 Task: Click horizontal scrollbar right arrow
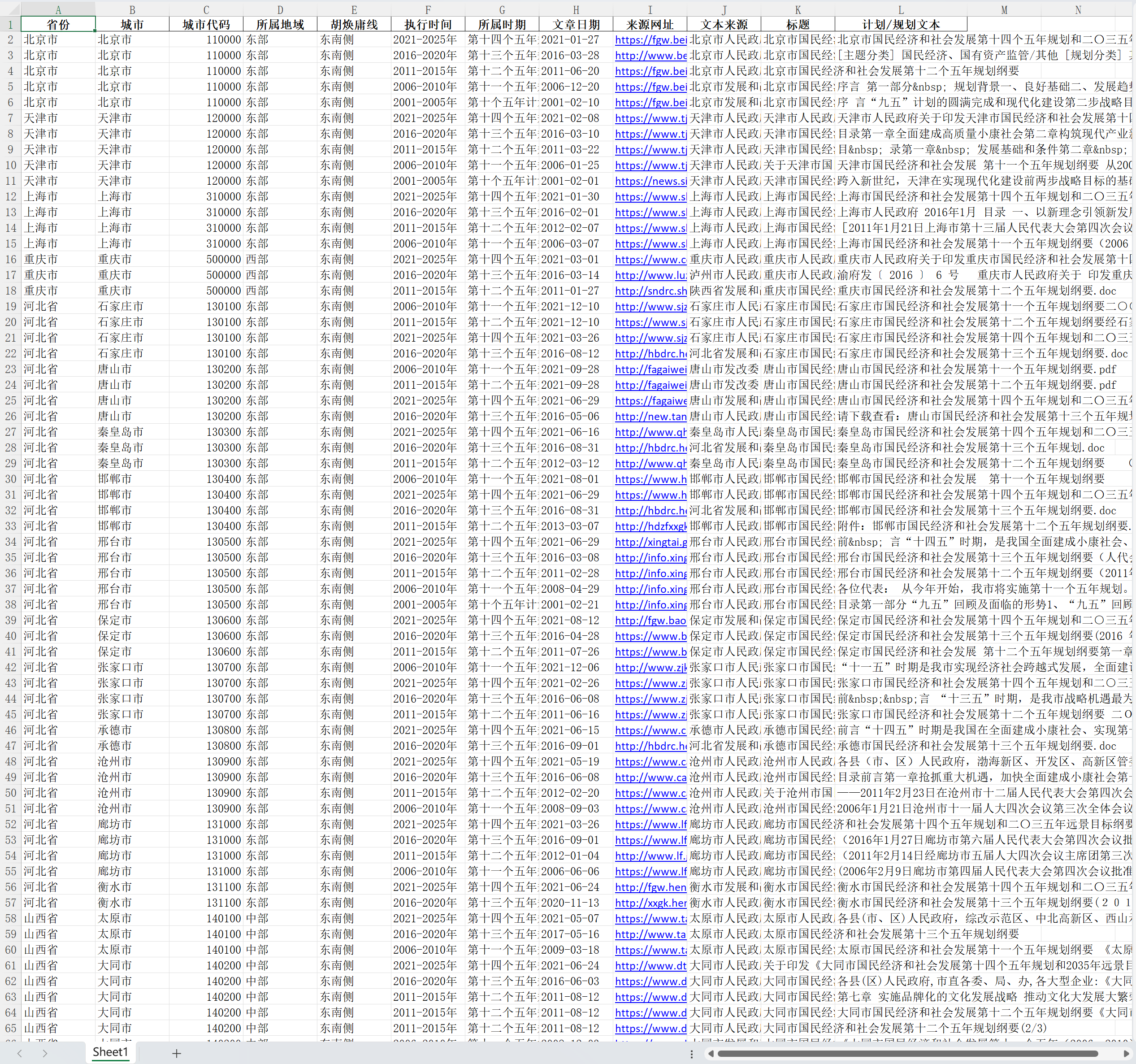pyautogui.click(x=1126, y=1054)
